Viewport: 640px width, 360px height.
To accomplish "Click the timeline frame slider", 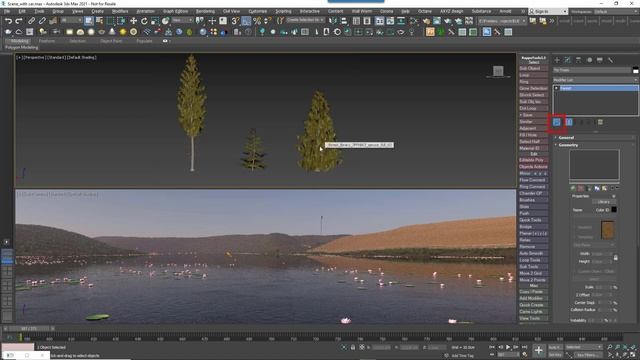I will [29, 329].
